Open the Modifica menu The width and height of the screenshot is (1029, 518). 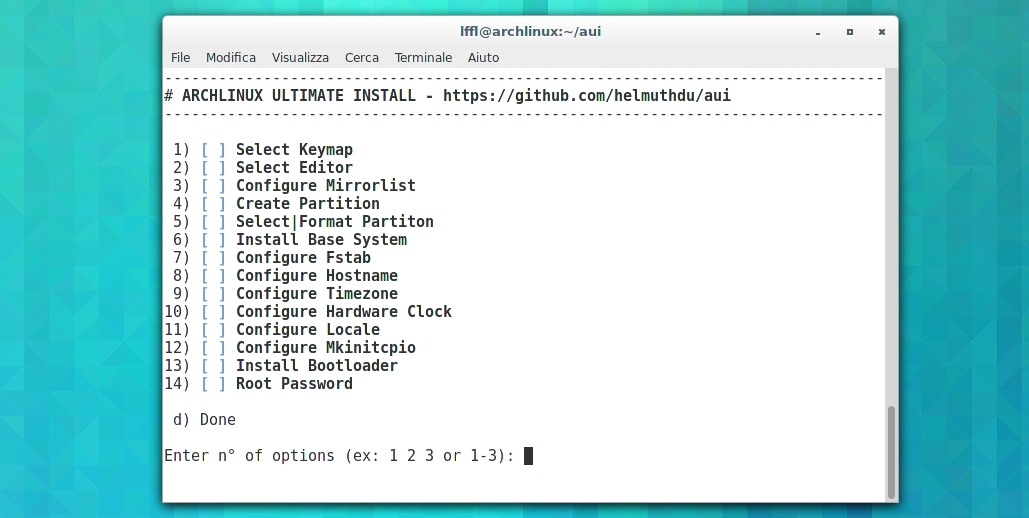point(231,58)
